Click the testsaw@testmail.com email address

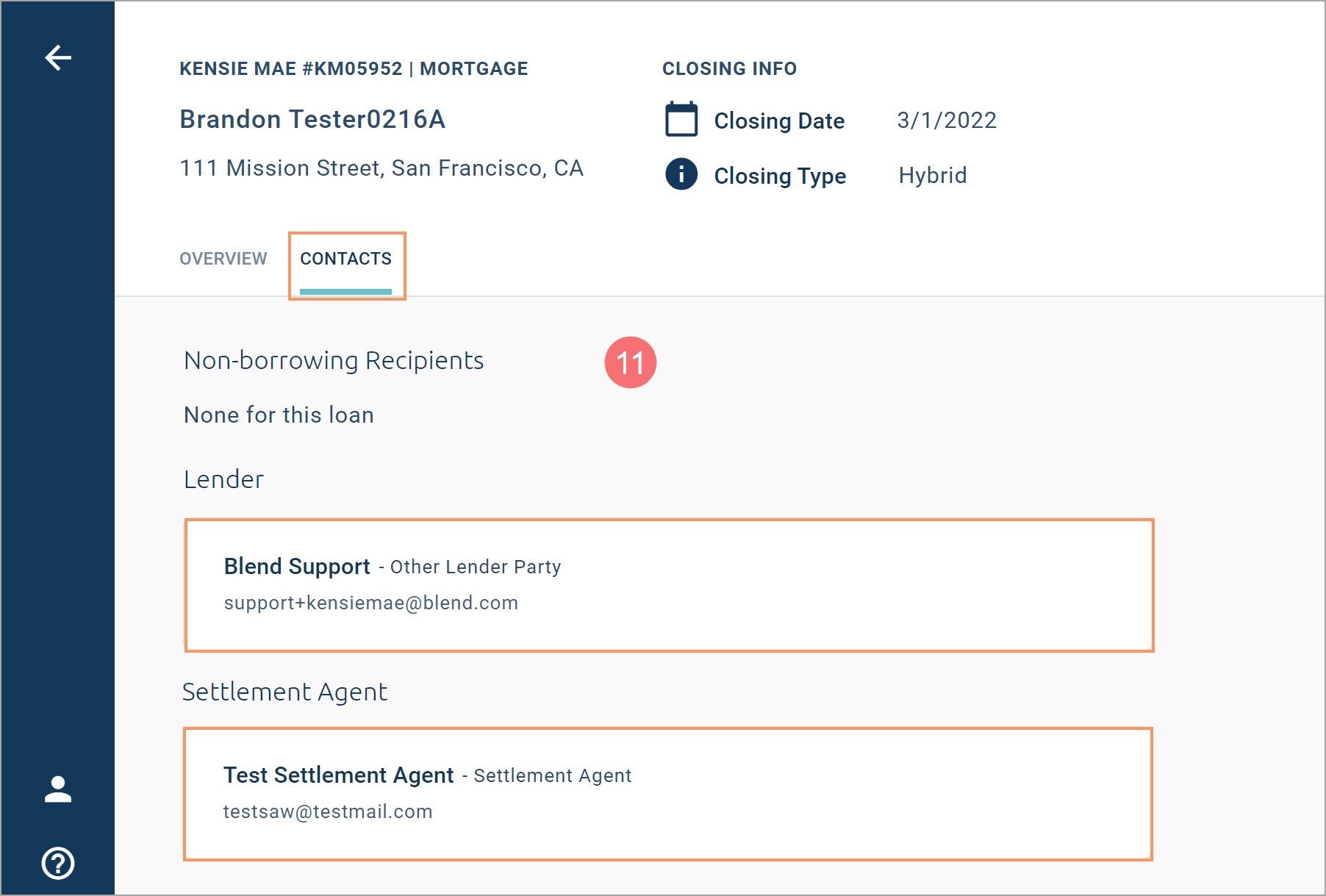point(328,812)
